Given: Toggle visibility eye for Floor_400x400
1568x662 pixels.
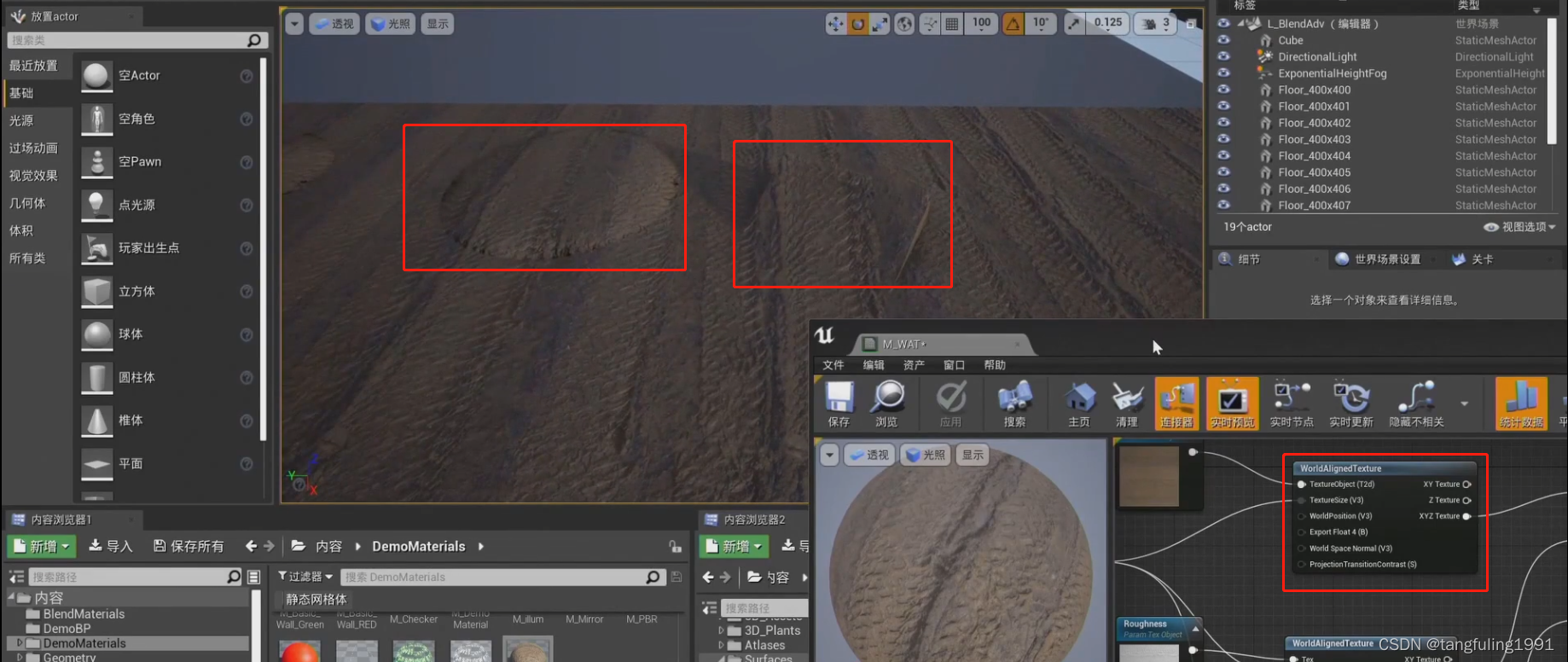Looking at the screenshot, I should (x=1223, y=90).
